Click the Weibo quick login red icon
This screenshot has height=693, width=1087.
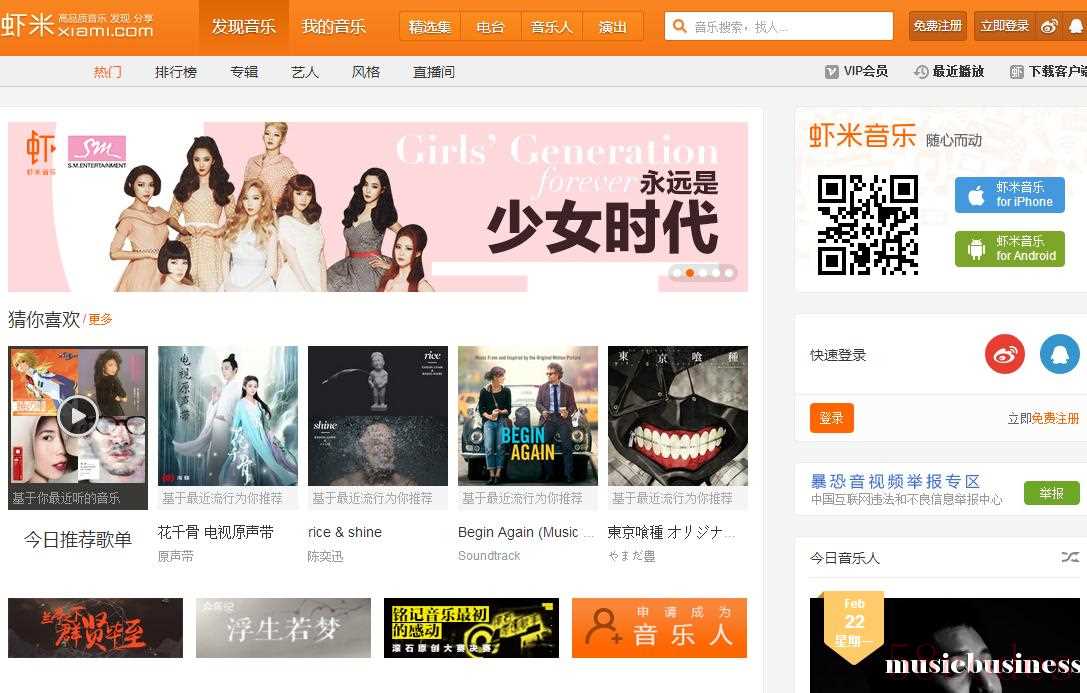point(1005,354)
